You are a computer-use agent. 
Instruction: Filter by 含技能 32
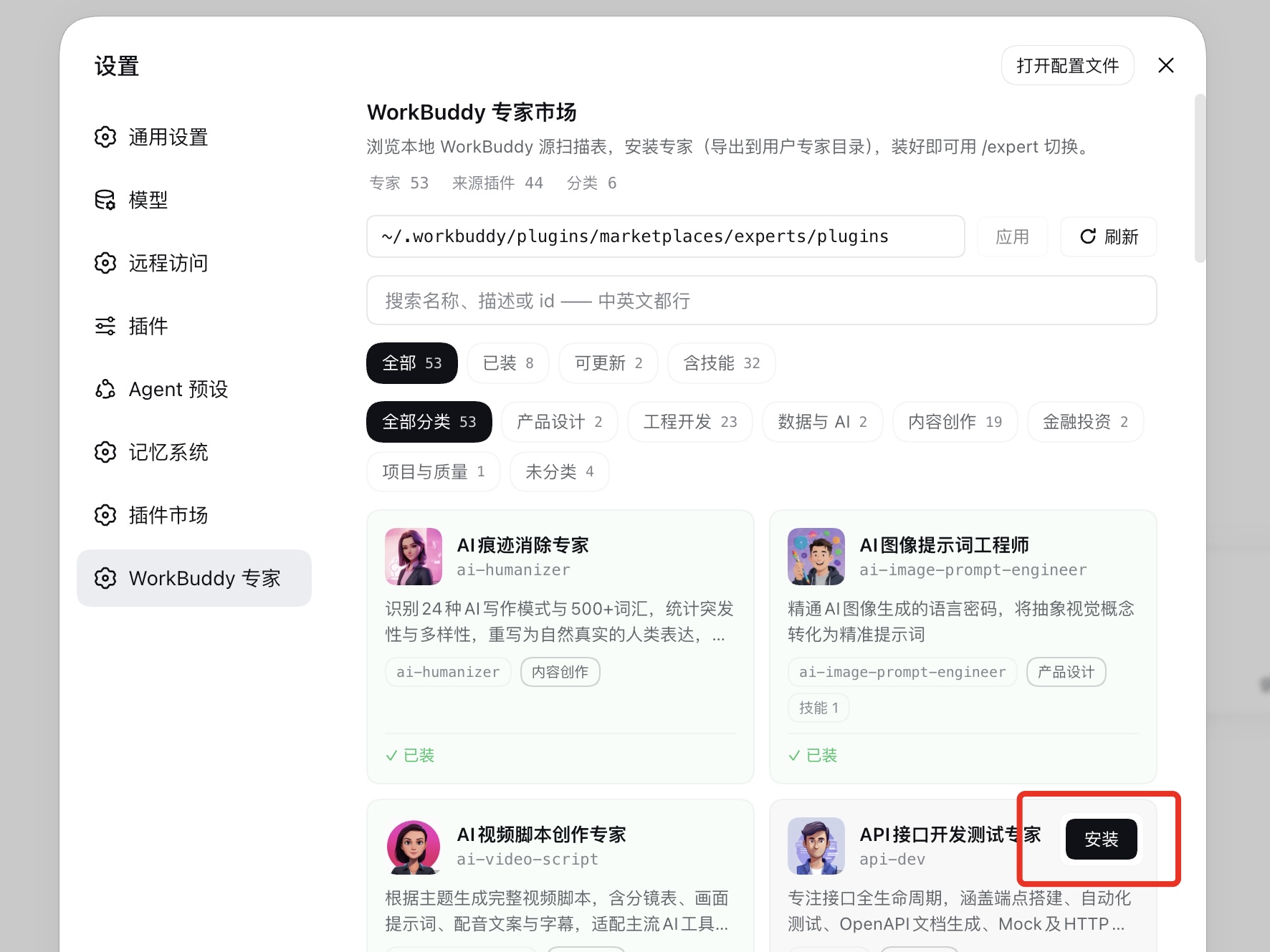[722, 363]
